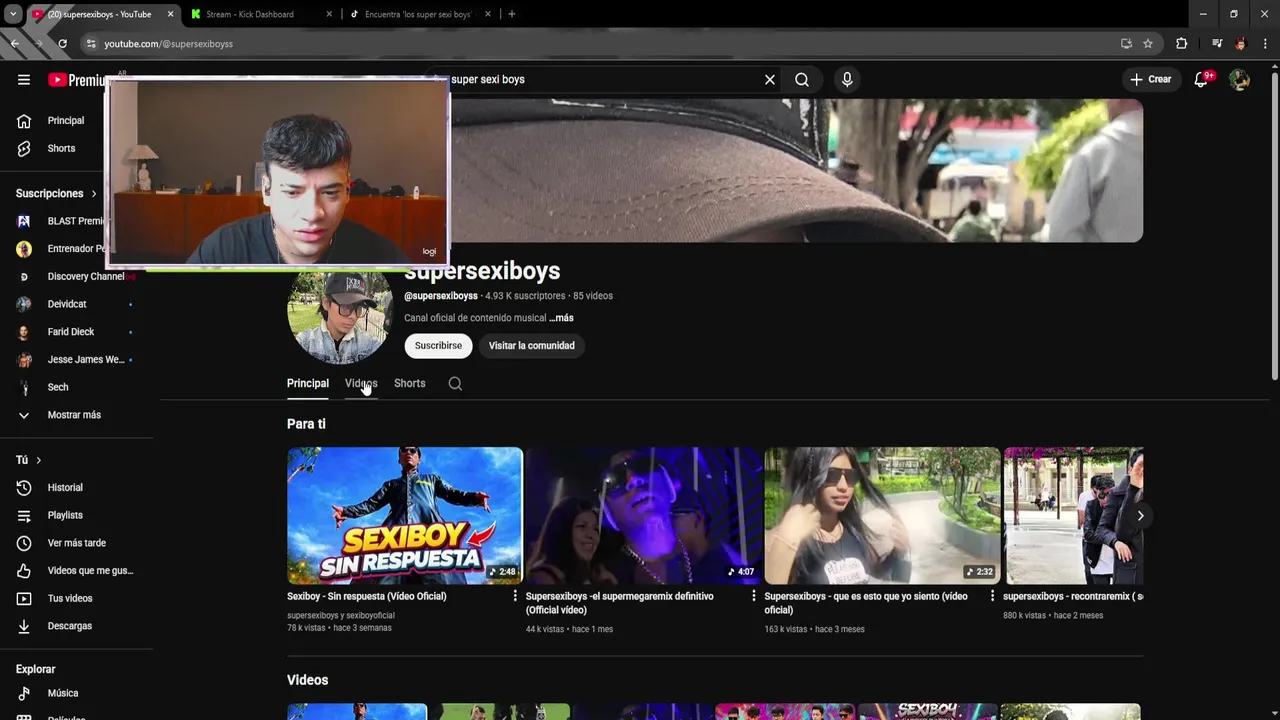Open options for Sin respuesta video
The image size is (1280, 720).
click(516, 596)
